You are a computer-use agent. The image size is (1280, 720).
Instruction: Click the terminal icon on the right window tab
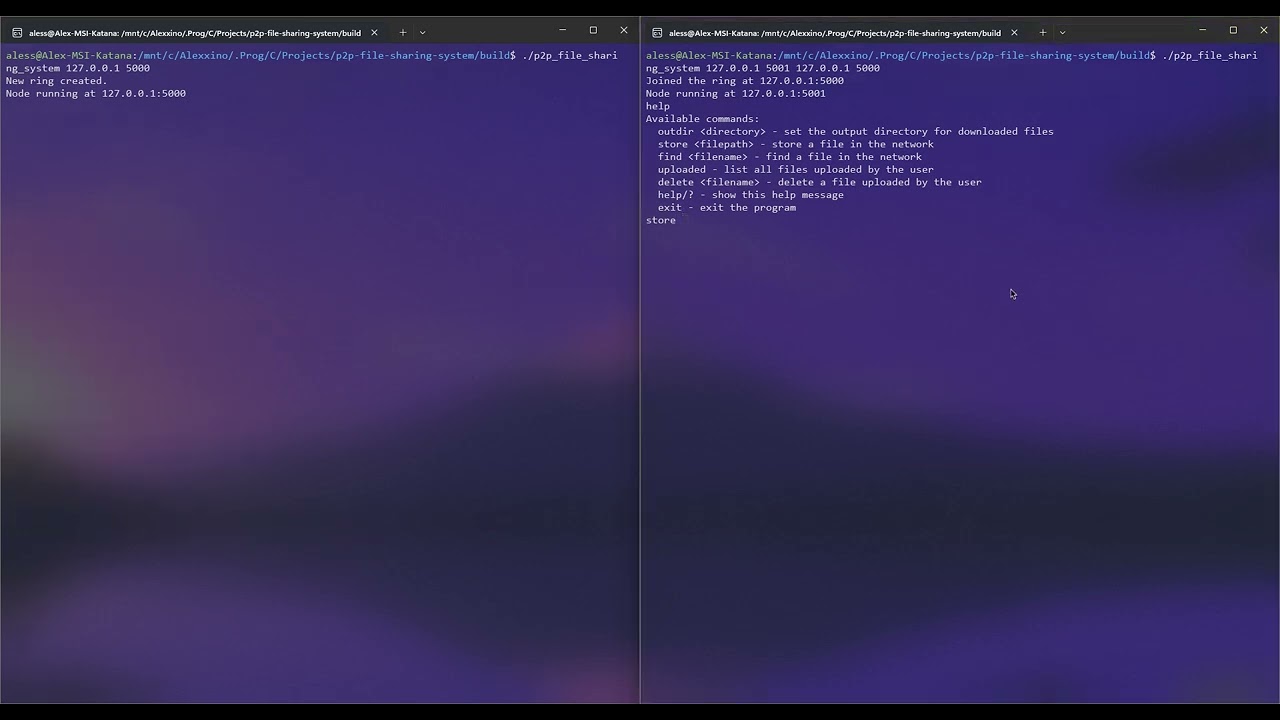657,33
